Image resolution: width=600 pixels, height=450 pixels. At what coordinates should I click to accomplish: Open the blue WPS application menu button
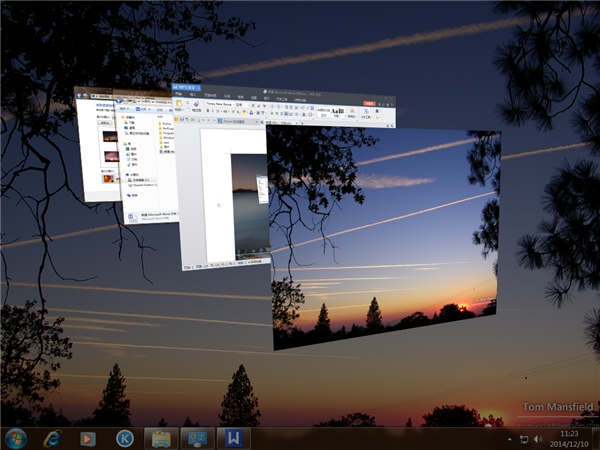point(186,88)
